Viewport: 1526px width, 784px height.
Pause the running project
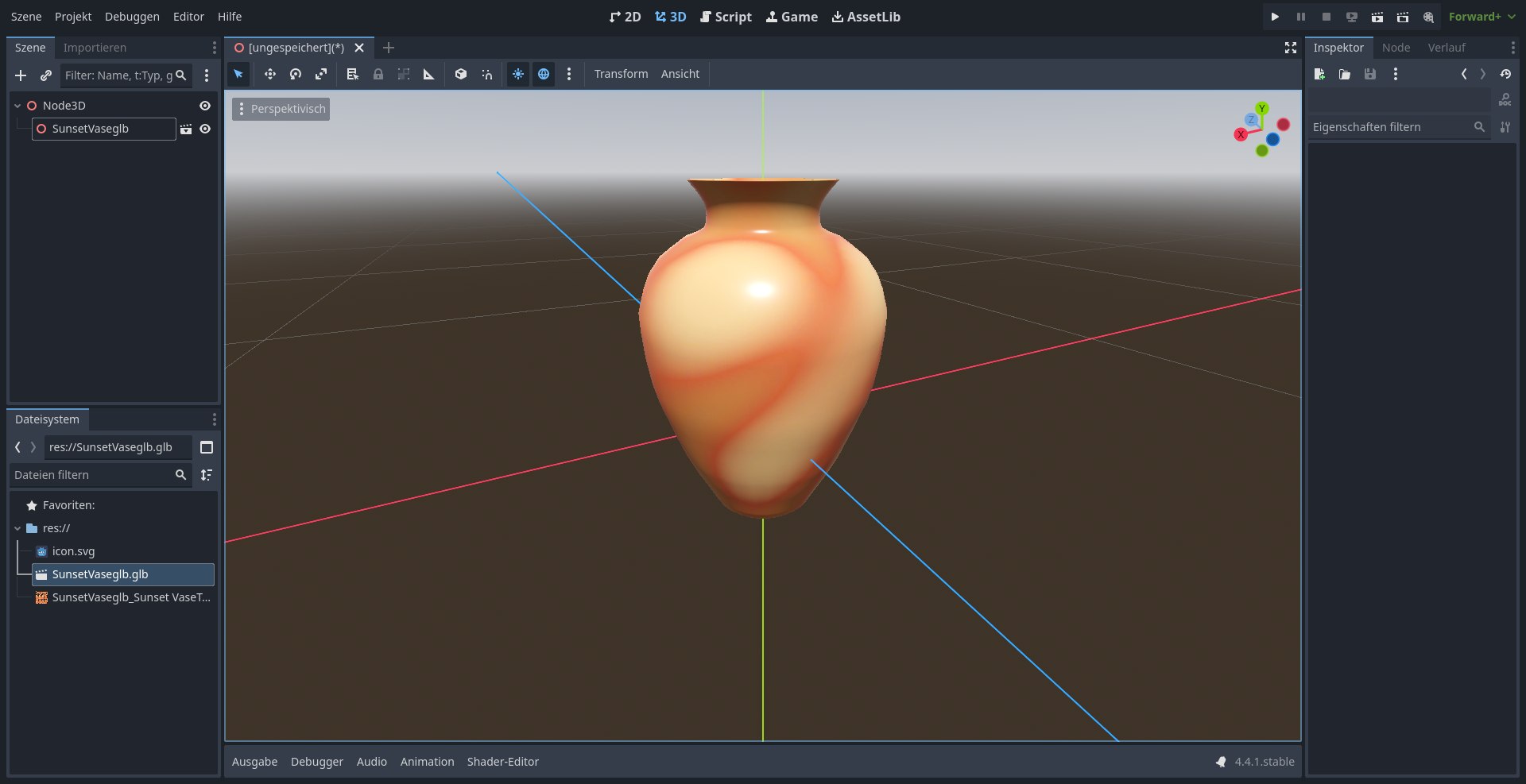tap(1301, 17)
